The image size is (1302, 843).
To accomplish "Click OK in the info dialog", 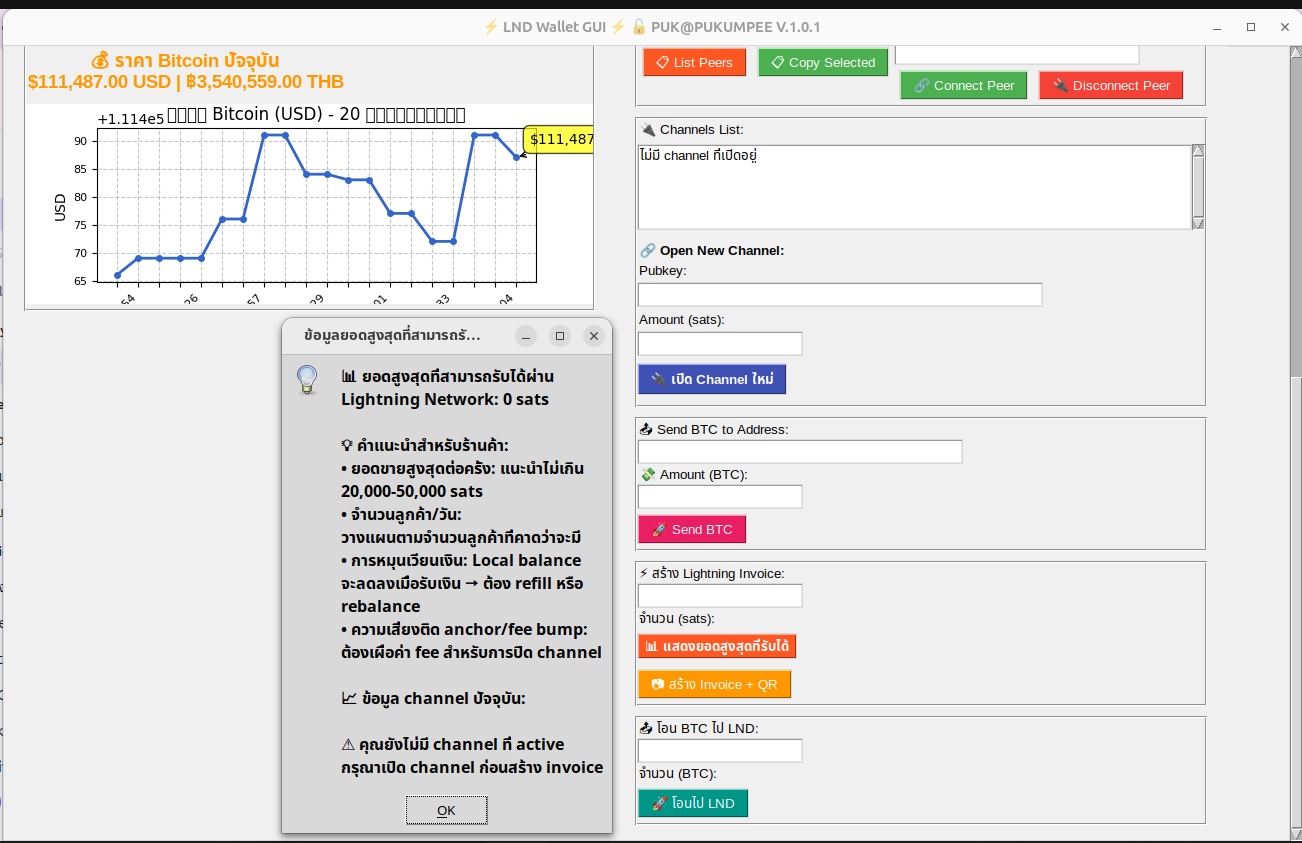I will (446, 810).
